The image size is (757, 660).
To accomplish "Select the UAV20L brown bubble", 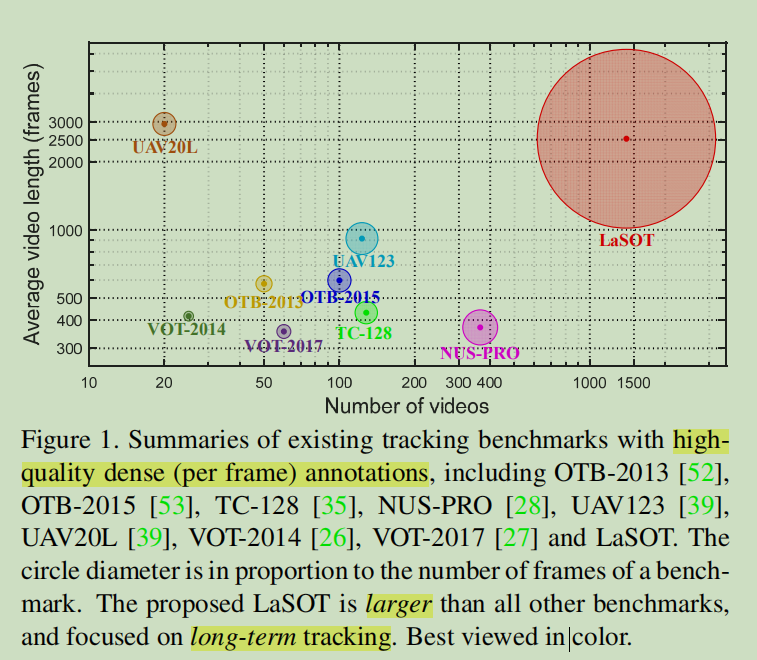I will (x=164, y=124).
